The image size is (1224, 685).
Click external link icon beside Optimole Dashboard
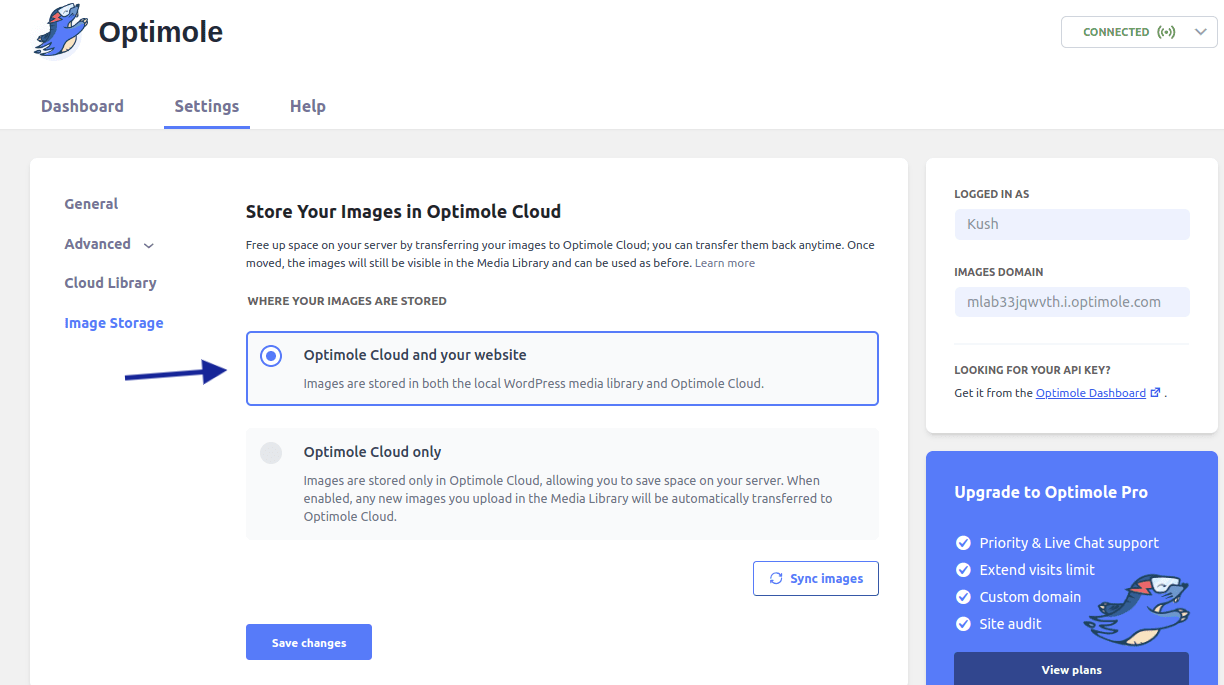[x=1156, y=393]
